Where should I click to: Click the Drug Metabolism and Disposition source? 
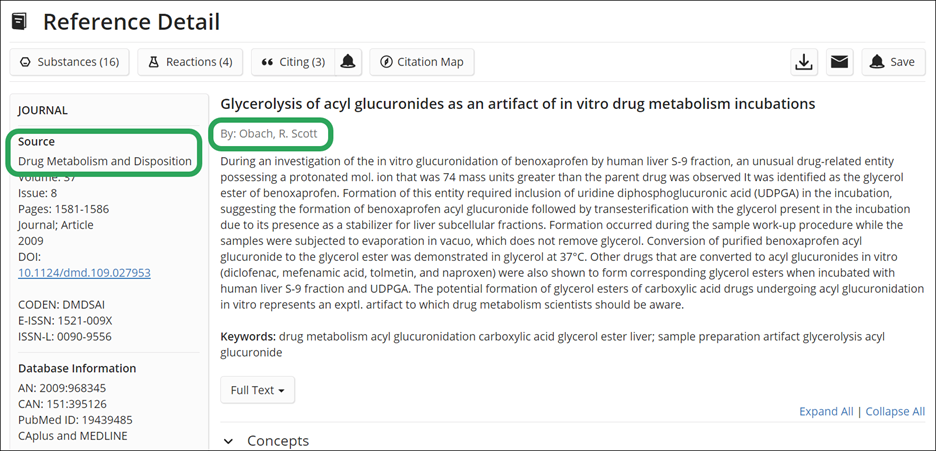click(x=104, y=161)
